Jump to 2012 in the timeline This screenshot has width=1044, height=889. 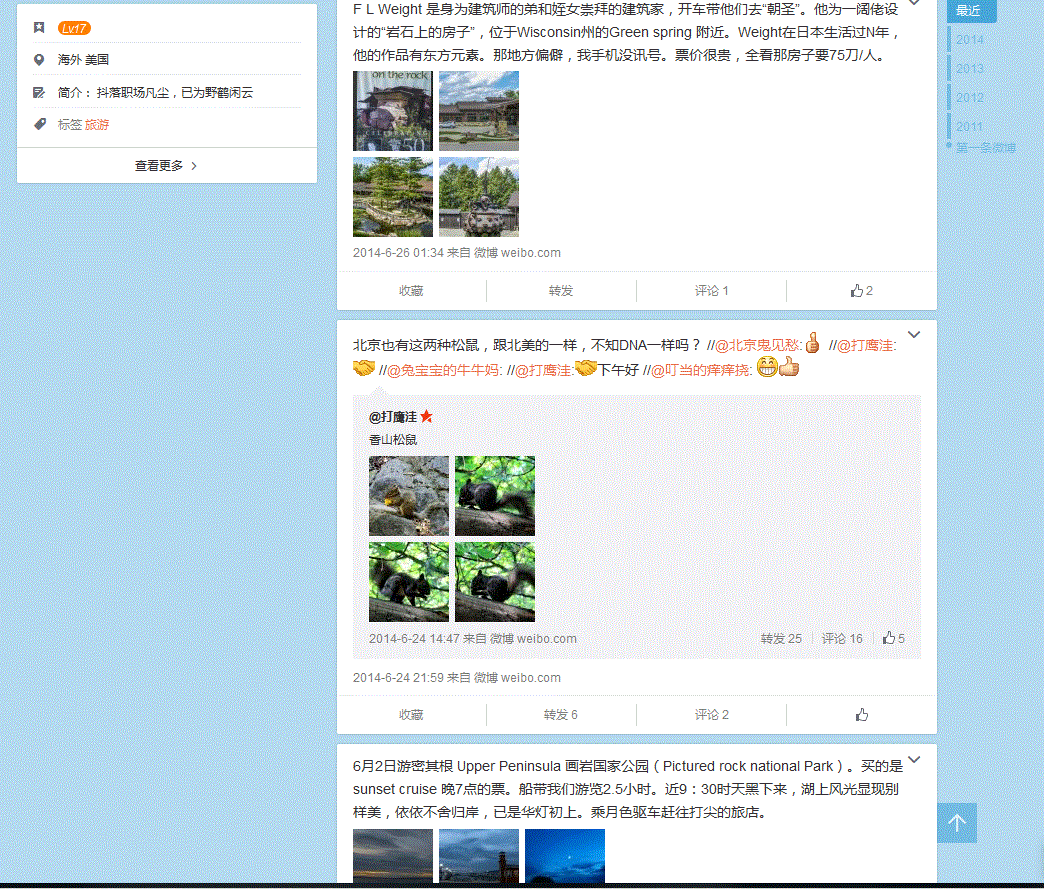(969, 98)
